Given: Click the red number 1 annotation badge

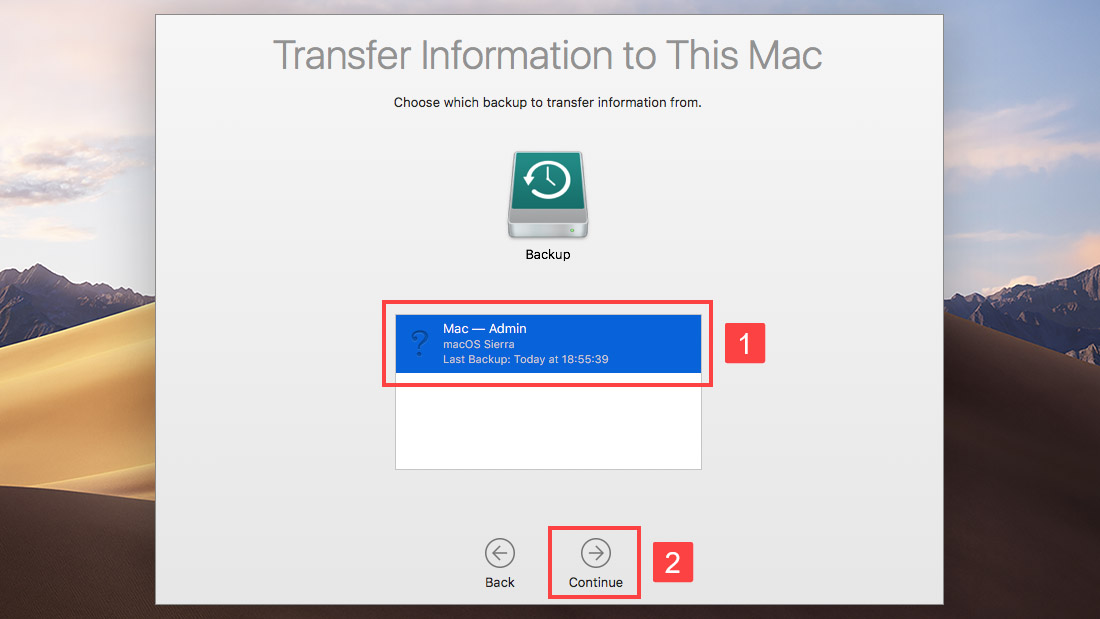Looking at the screenshot, I should [x=744, y=343].
